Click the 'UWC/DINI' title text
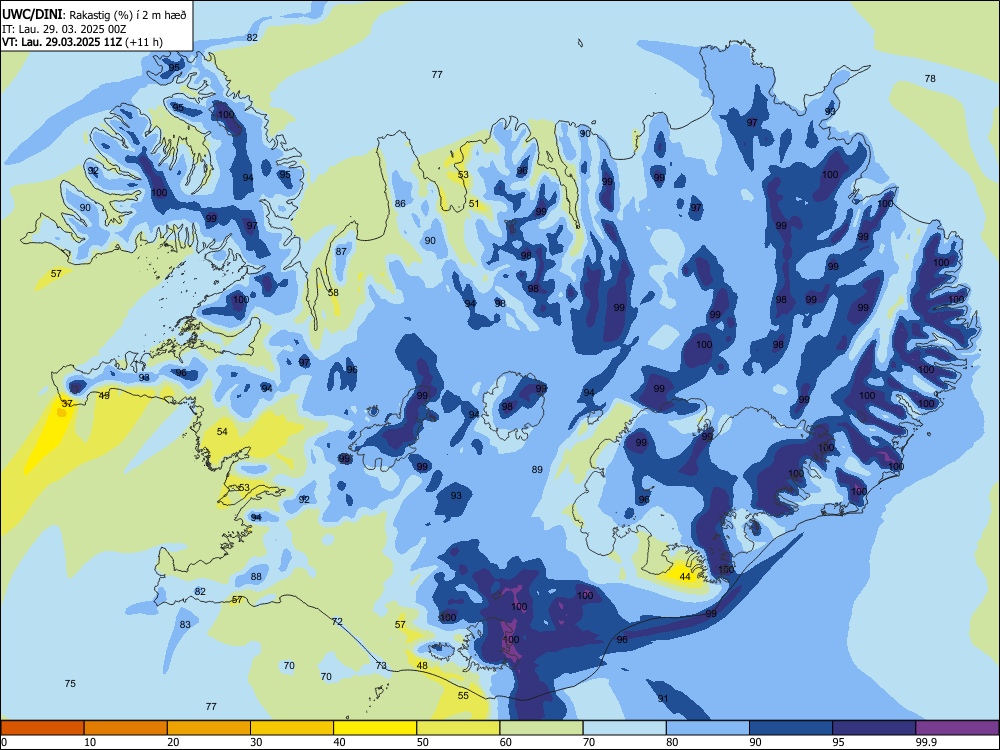The width and height of the screenshot is (1000, 750). pyautogui.click(x=32, y=14)
